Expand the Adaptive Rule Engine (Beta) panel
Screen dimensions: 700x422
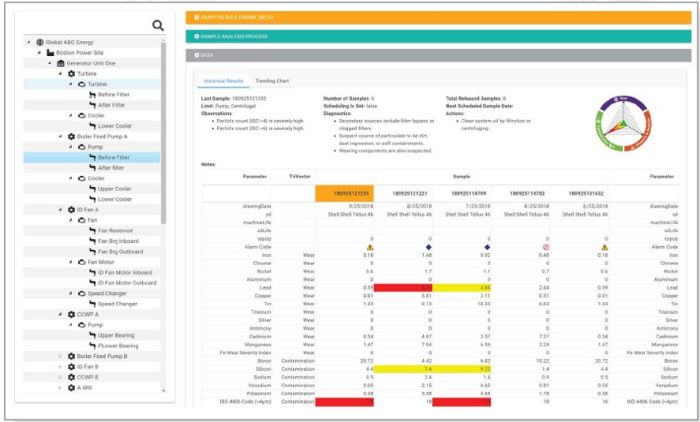tap(434, 18)
